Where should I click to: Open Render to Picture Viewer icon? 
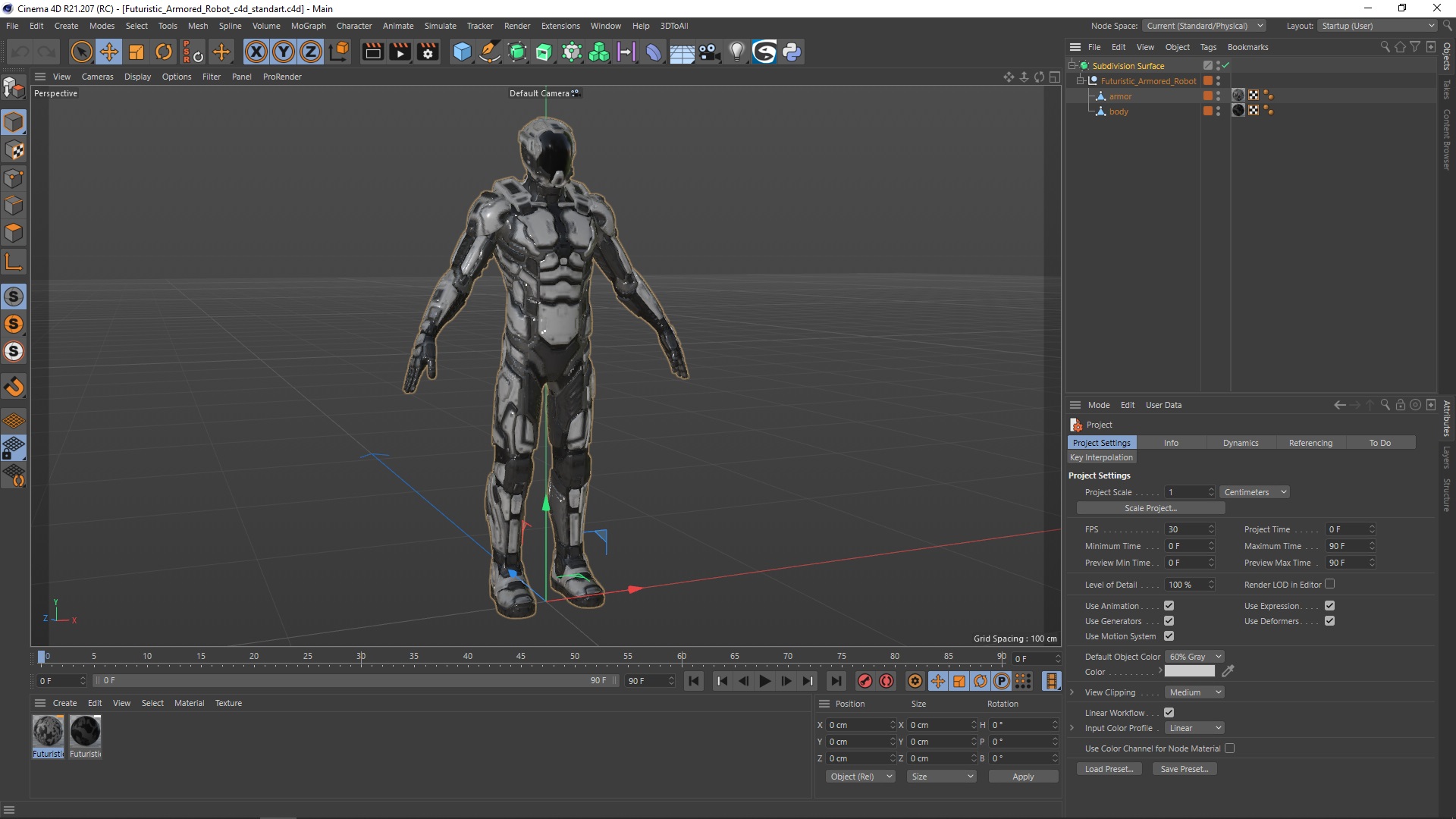coord(400,52)
